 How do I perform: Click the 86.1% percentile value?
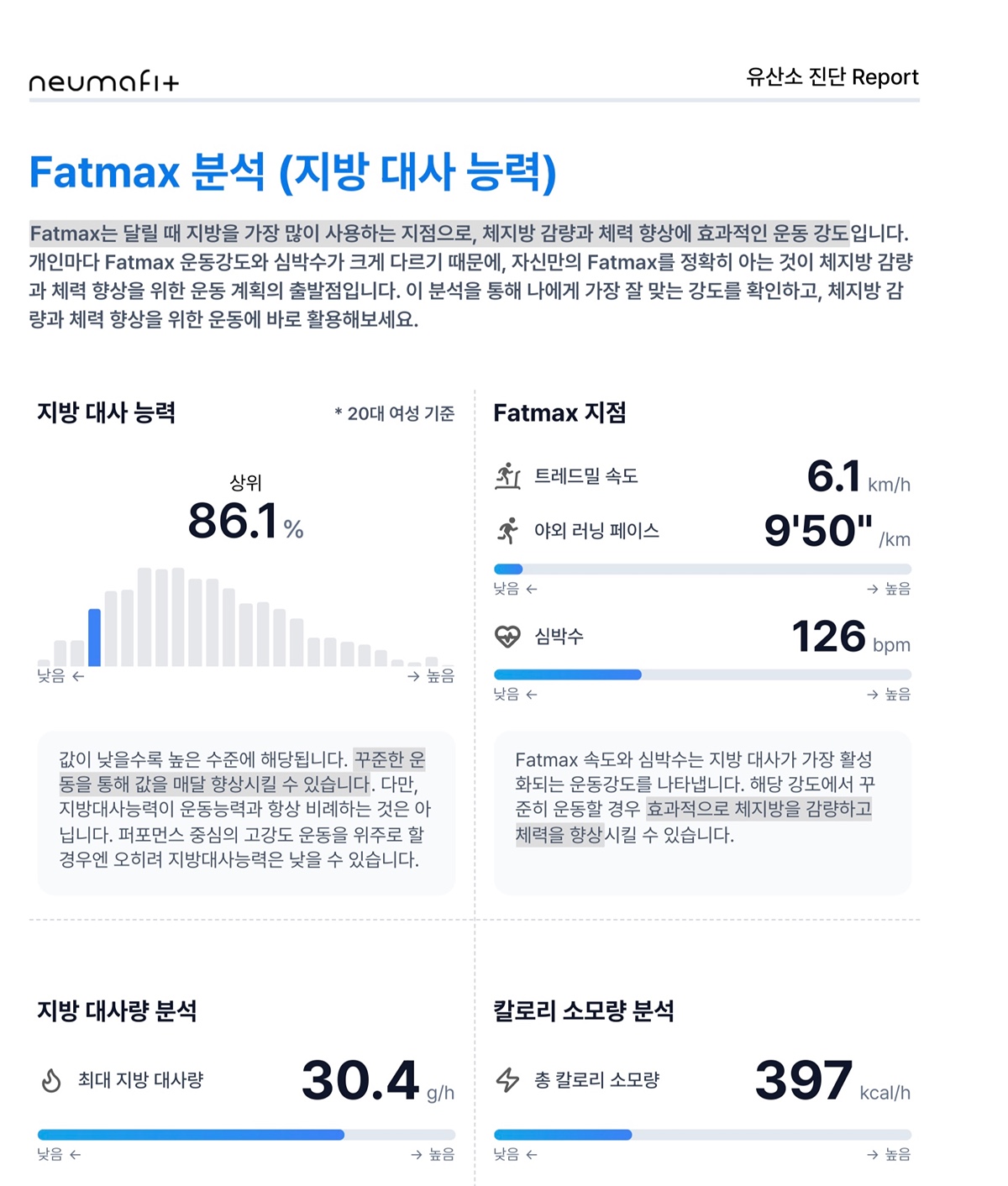coord(245,521)
